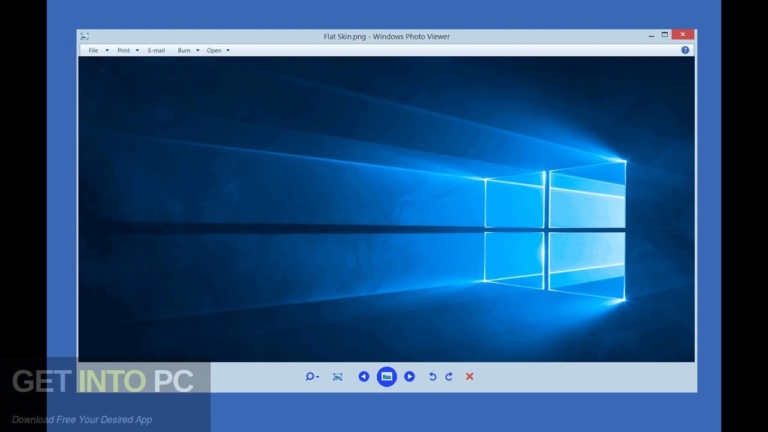Click the Photo Viewer title bar icon

pyautogui.click(x=85, y=36)
